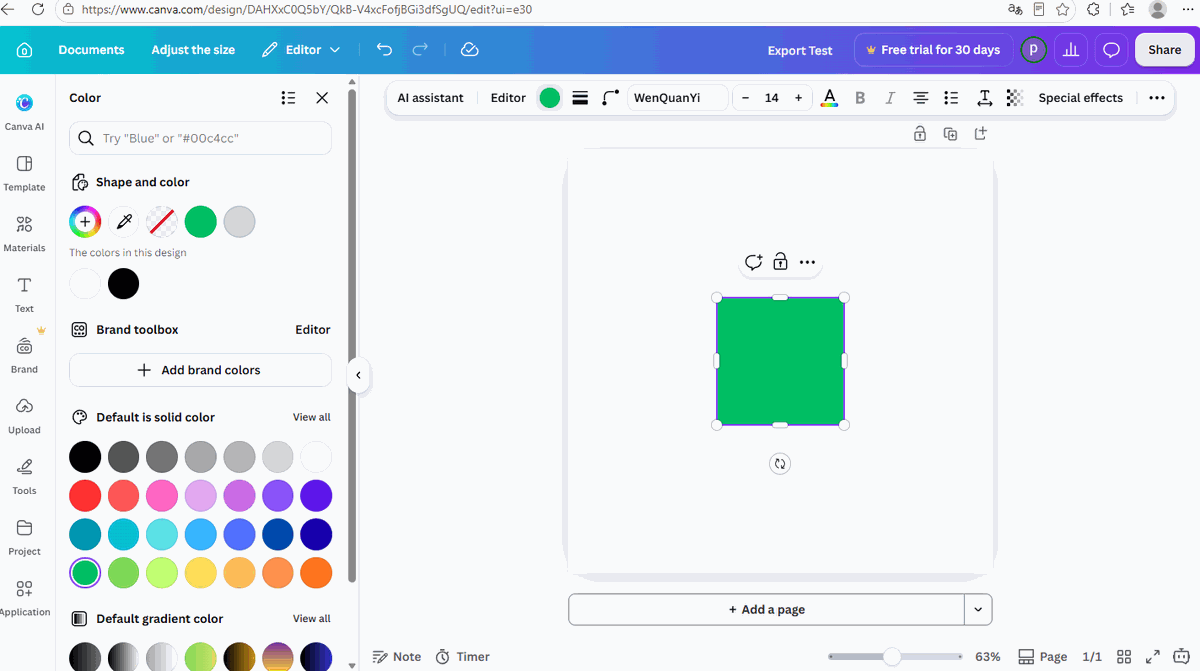This screenshot has width=1200, height=671.
Task: Lock the page using top lock icon
Action: tap(920, 134)
